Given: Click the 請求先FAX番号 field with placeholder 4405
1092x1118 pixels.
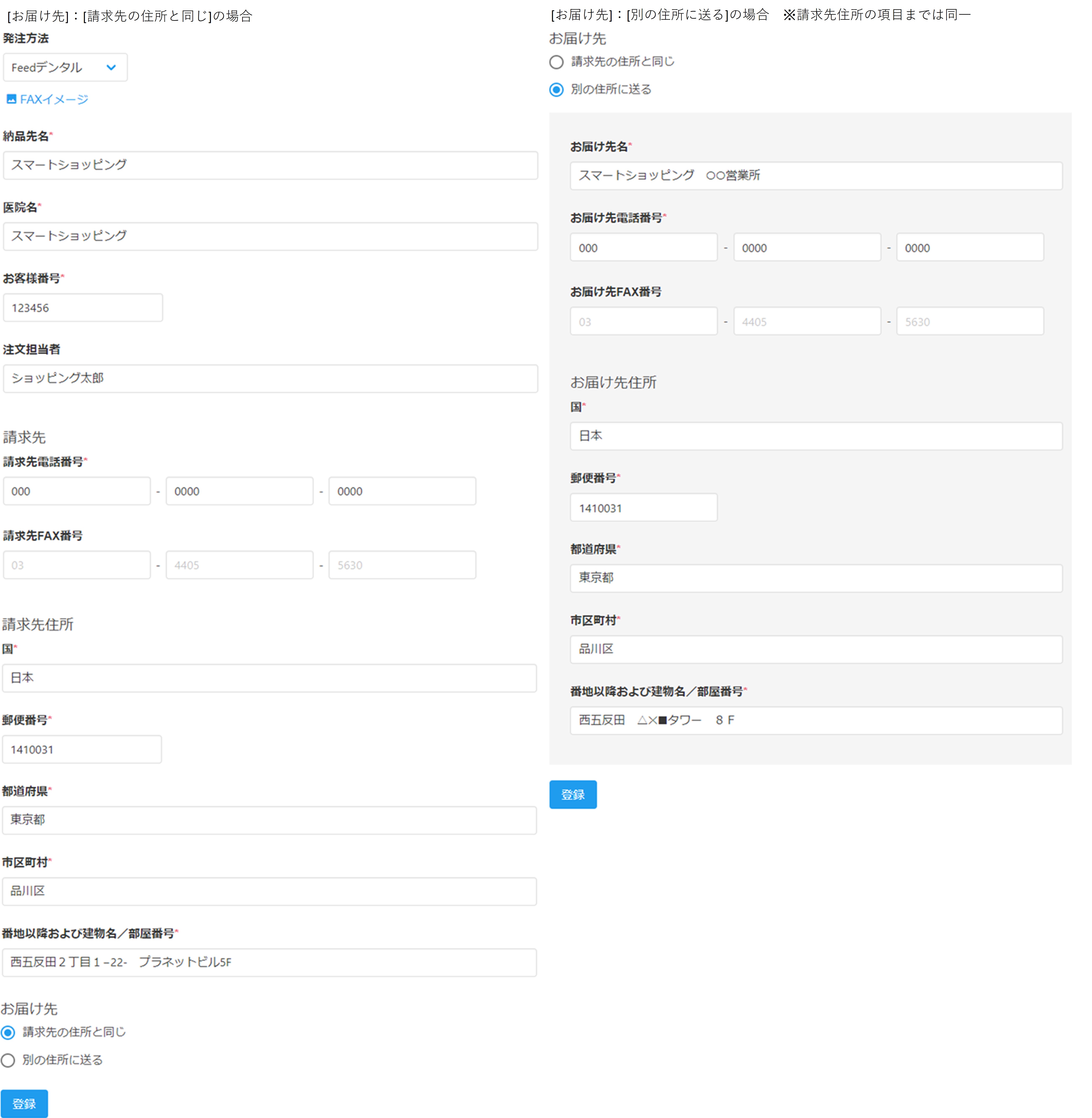Looking at the screenshot, I should click(240, 565).
